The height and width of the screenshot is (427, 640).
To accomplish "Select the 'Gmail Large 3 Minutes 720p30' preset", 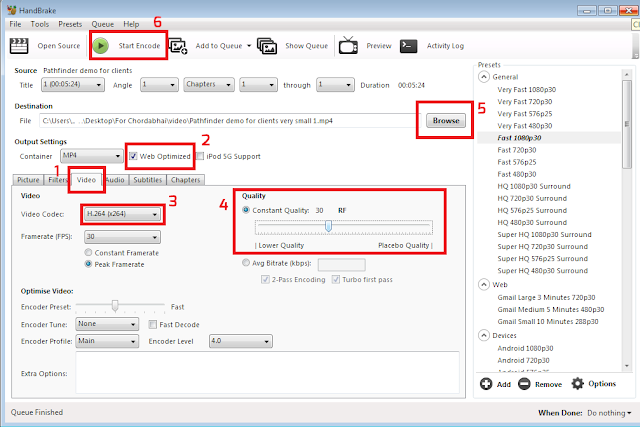I will pos(546,297).
